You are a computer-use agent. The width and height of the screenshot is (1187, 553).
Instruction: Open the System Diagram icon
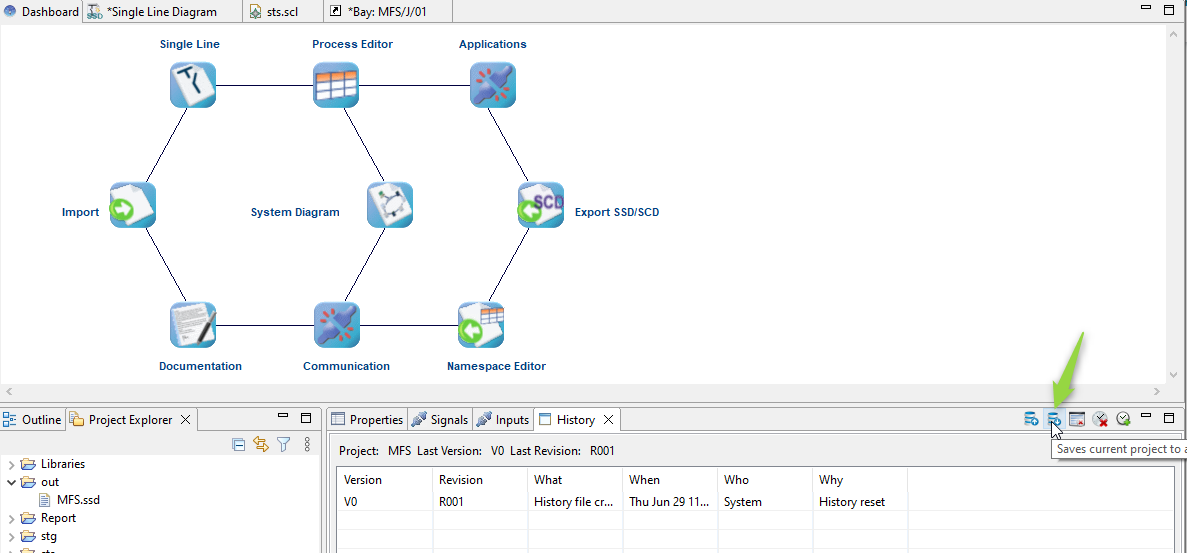(x=390, y=206)
